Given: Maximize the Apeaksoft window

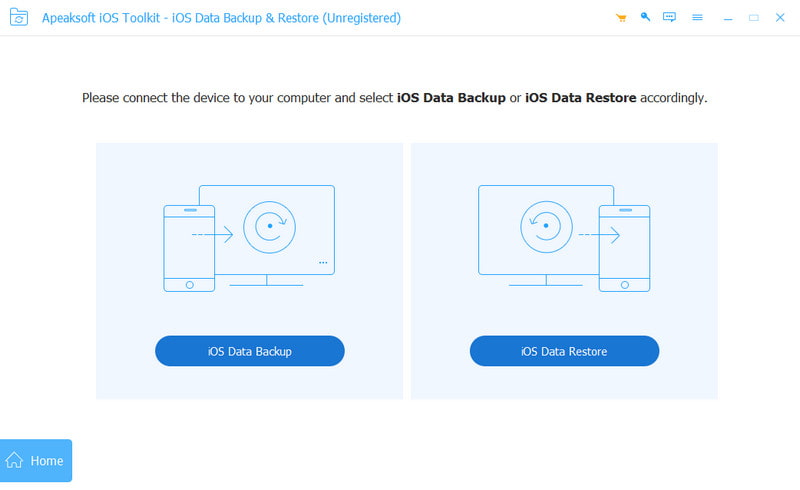Looking at the screenshot, I should [754, 18].
